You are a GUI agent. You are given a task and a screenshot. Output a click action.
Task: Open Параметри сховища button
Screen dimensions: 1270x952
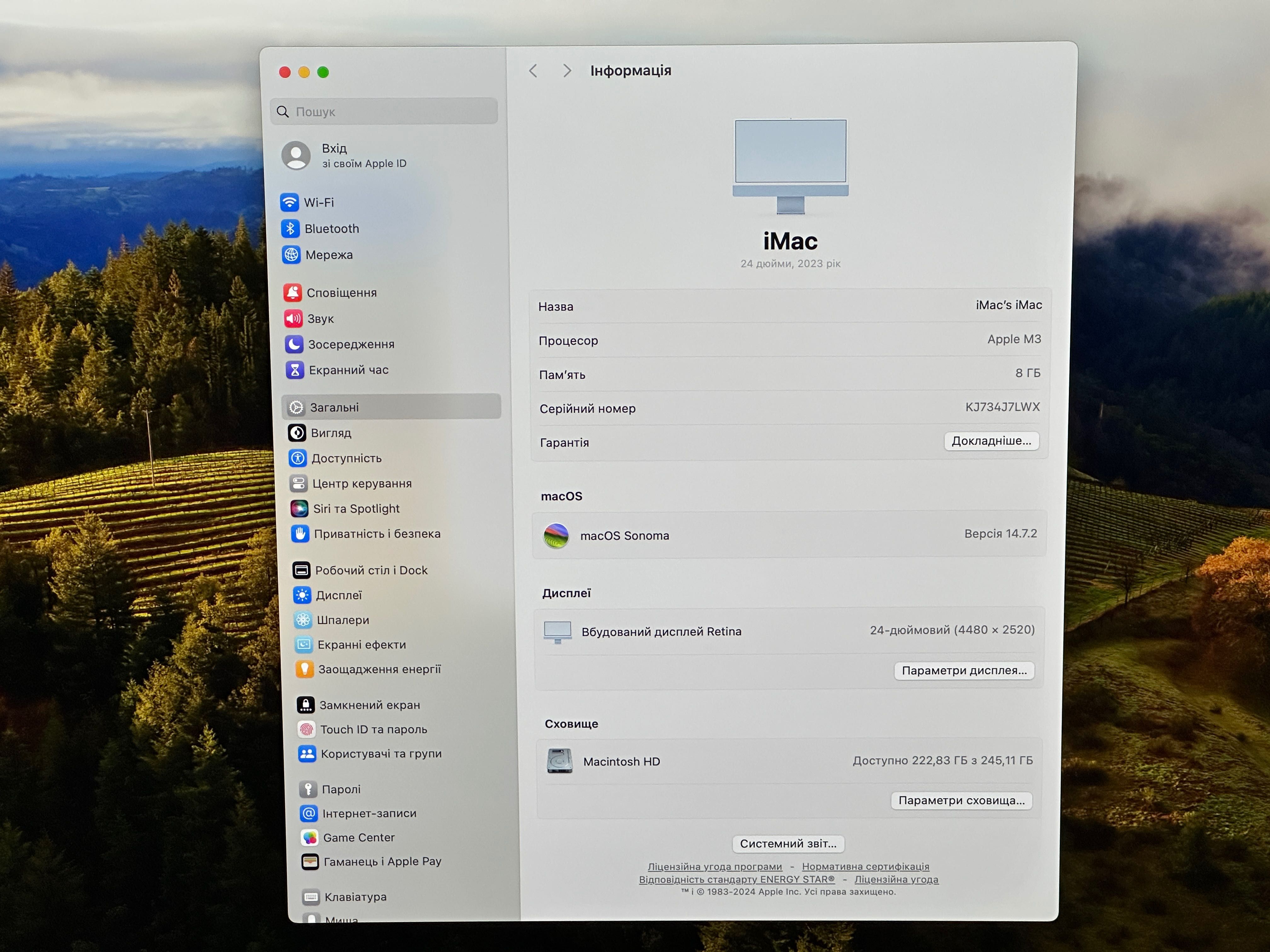(962, 801)
